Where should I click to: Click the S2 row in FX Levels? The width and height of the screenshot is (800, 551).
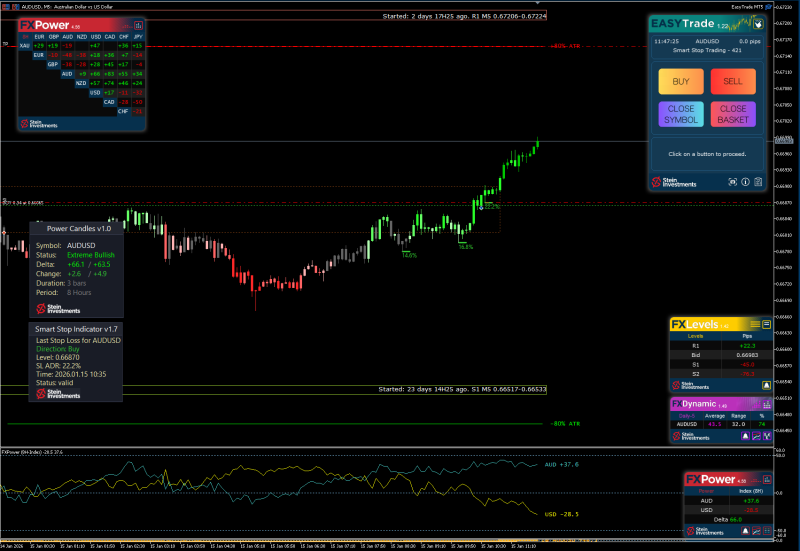(x=720, y=374)
